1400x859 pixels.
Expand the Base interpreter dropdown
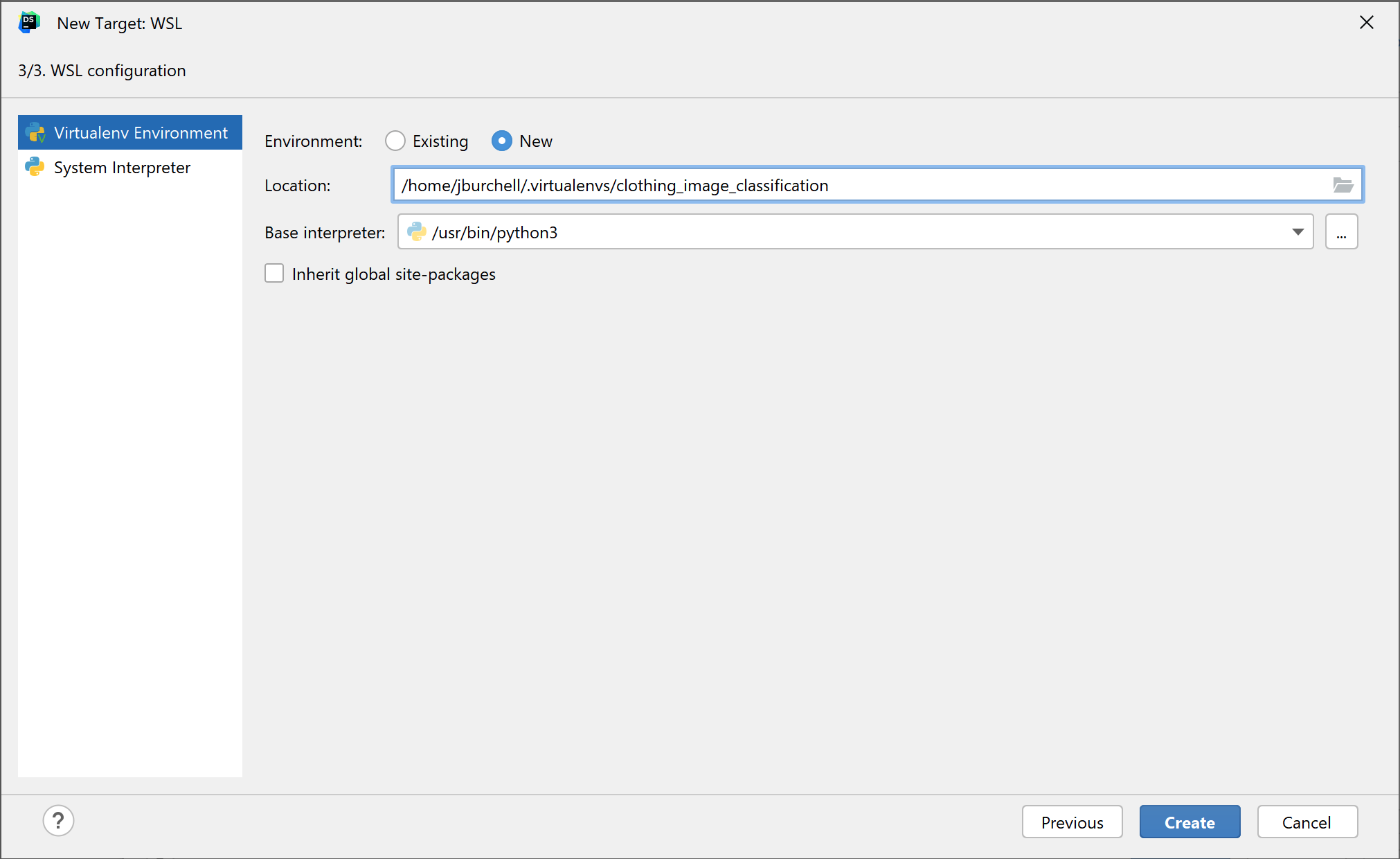coord(1298,232)
